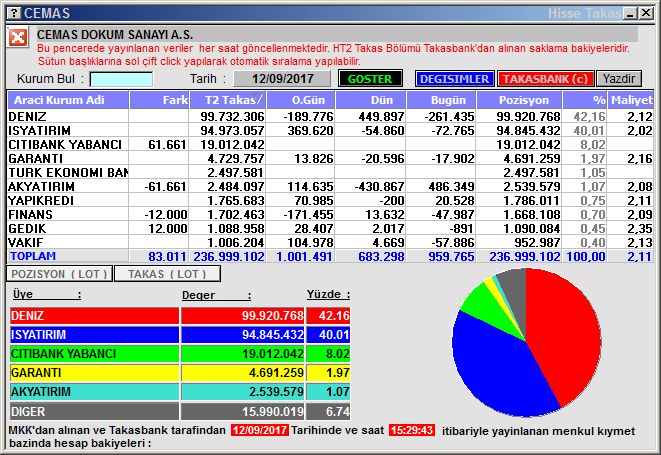This screenshot has width=661, height=455.
Task: Sort by Pozisyon column header
Action: tap(519, 100)
